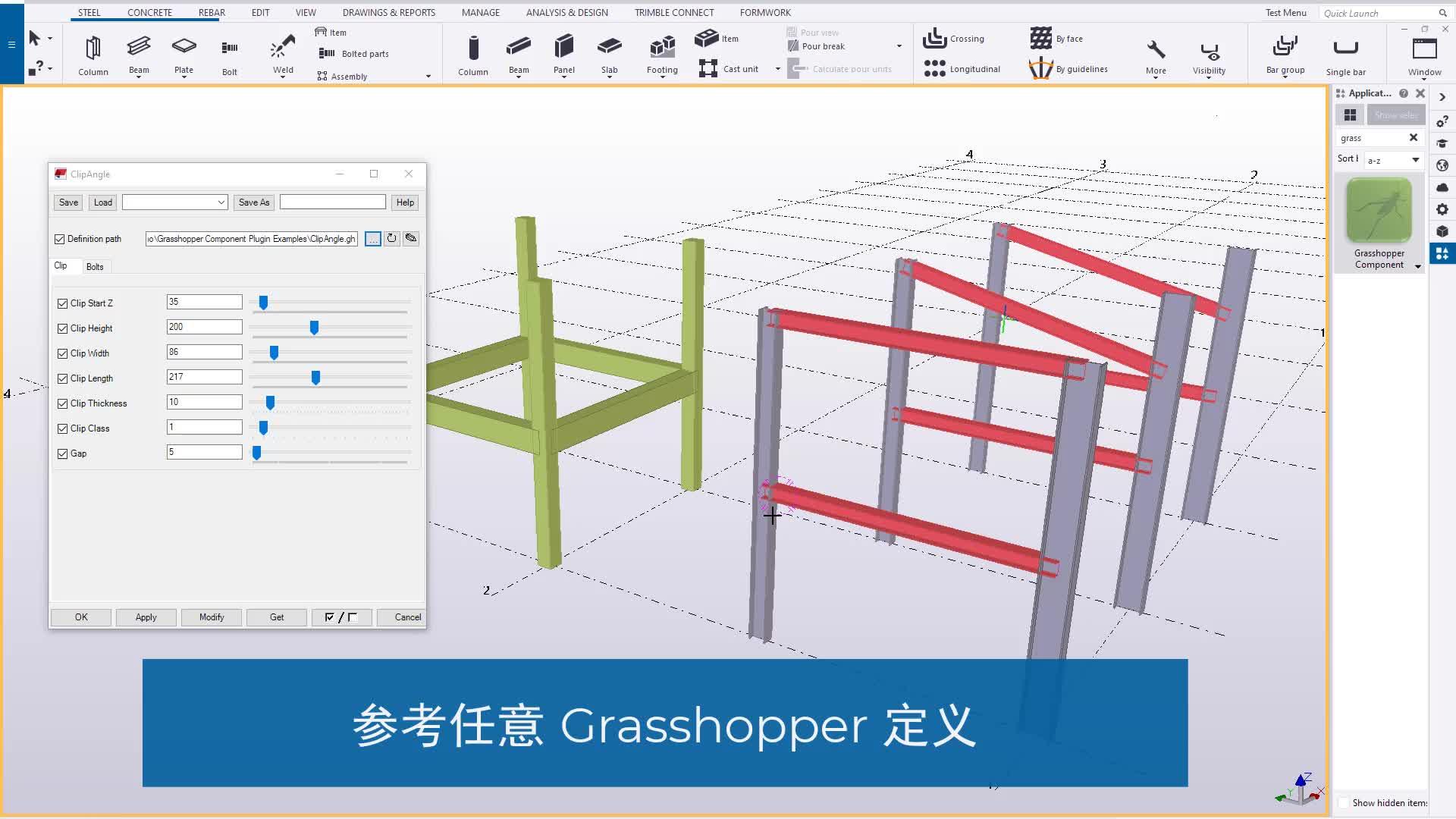Toggle the Definition path checkbox
Image resolution: width=1456 pixels, height=819 pixels.
(x=60, y=238)
